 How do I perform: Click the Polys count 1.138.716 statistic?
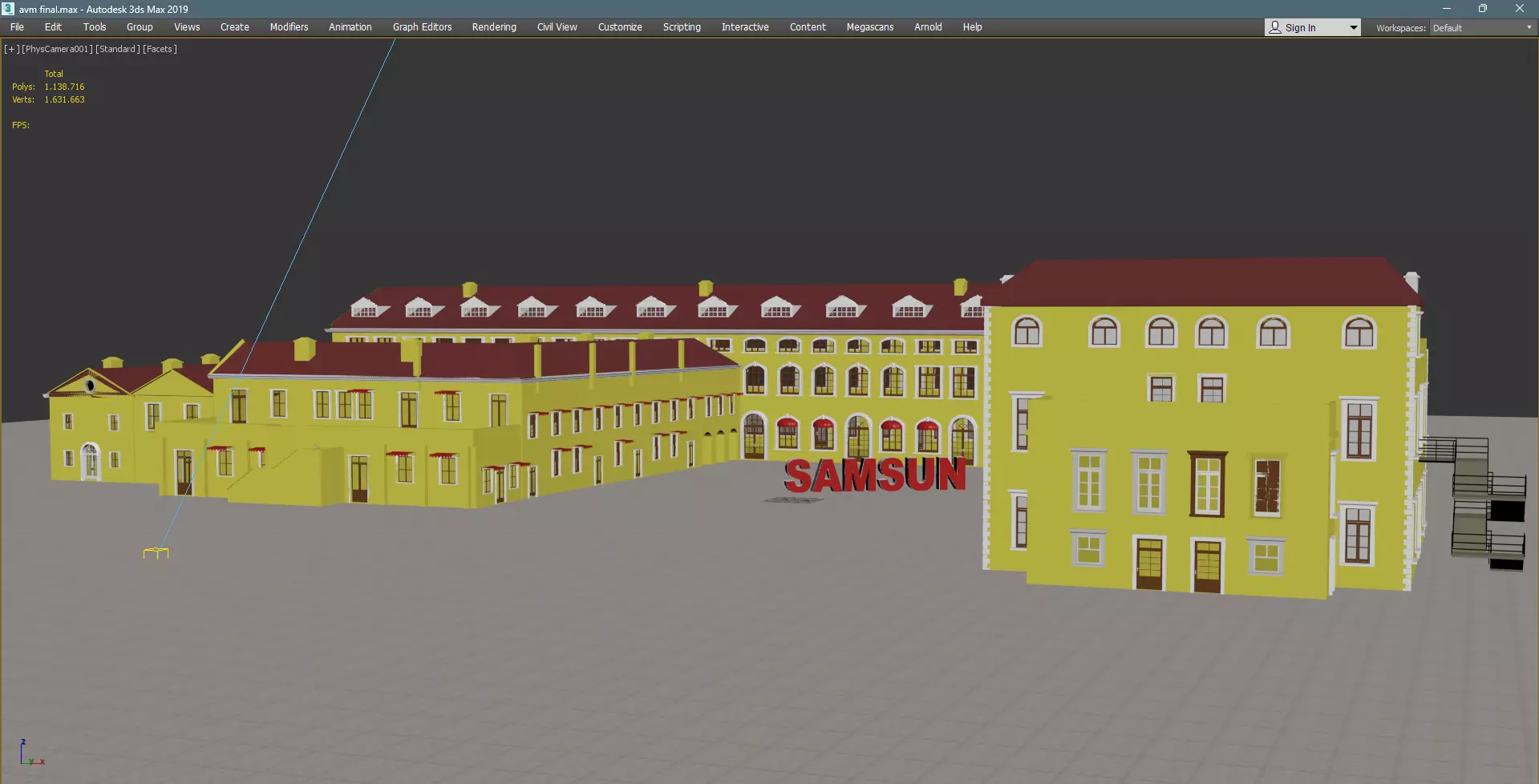pos(64,87)
